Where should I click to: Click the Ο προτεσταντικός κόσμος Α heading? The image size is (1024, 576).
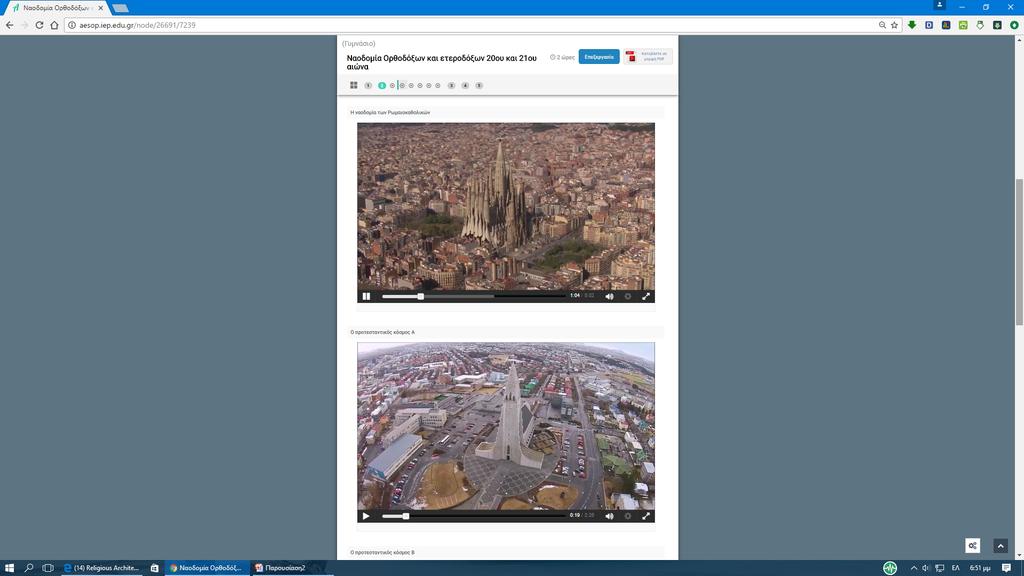point(383,332)
